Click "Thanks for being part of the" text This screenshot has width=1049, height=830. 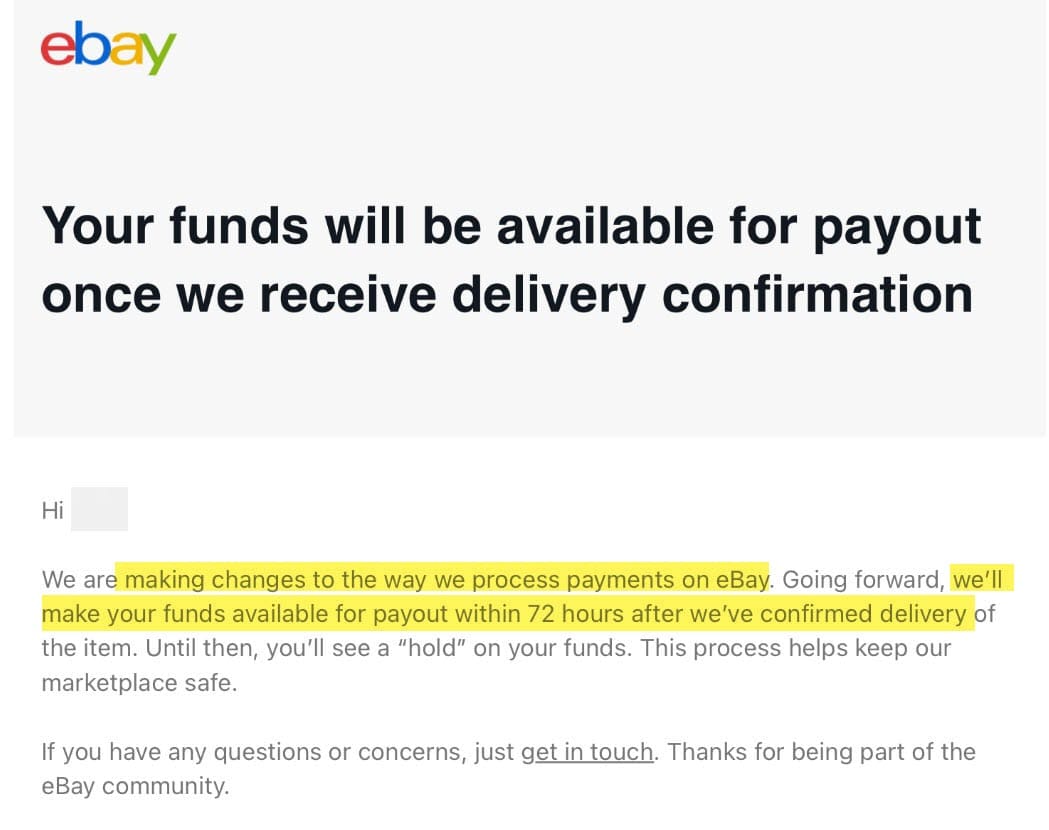coord(821,752)
